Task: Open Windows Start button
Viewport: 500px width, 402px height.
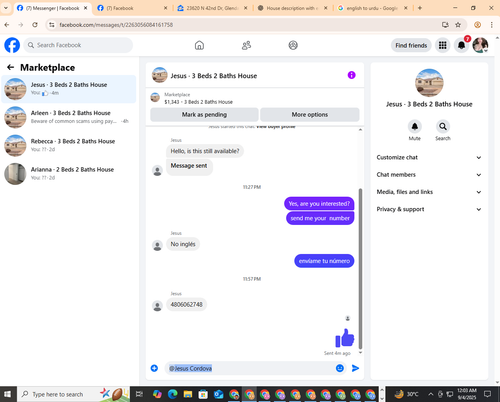Action: (7, 394)
